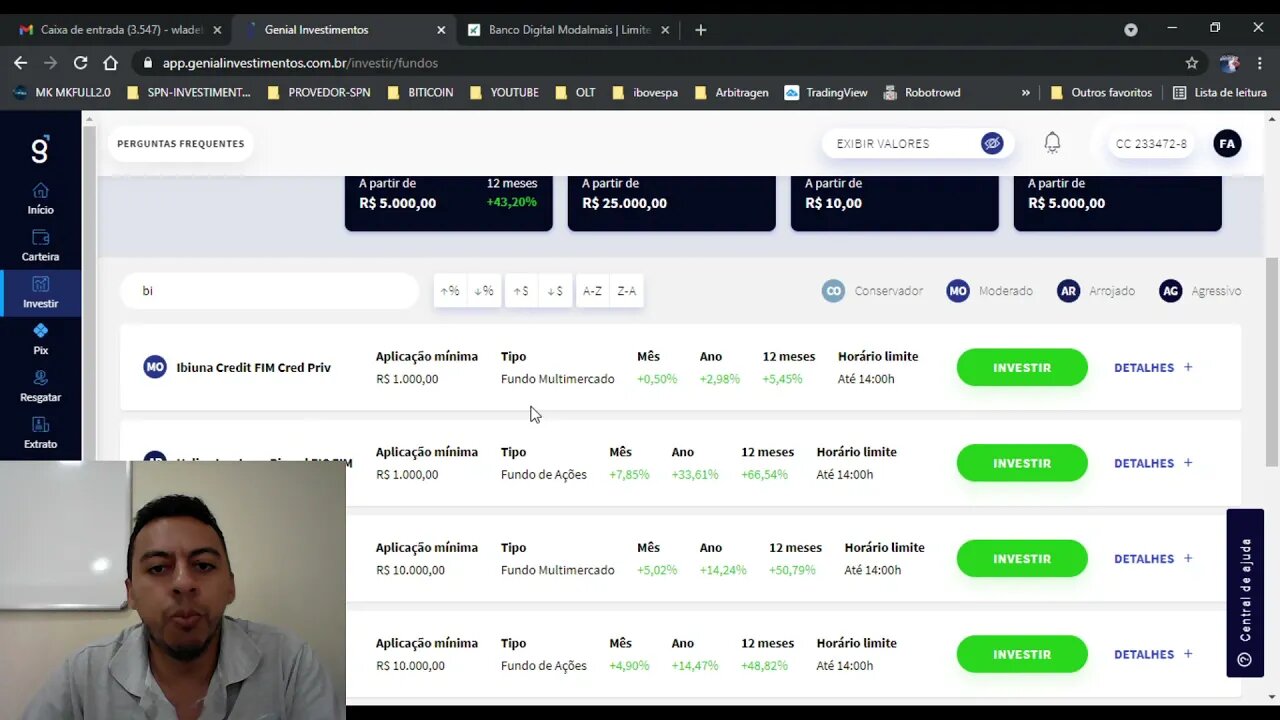Go to browser home page
Screen dimensions: 1280x720
click(111, 62)
